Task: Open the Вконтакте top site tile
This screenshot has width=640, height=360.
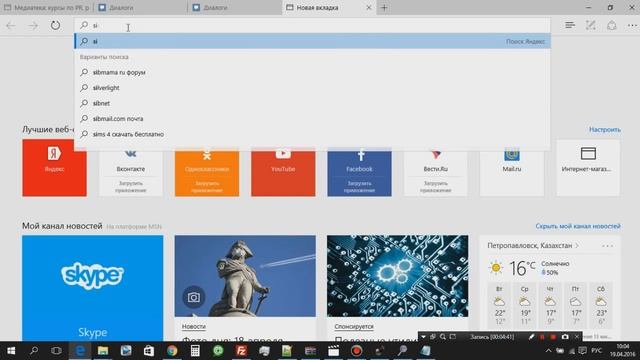Action: pos(131,173)
